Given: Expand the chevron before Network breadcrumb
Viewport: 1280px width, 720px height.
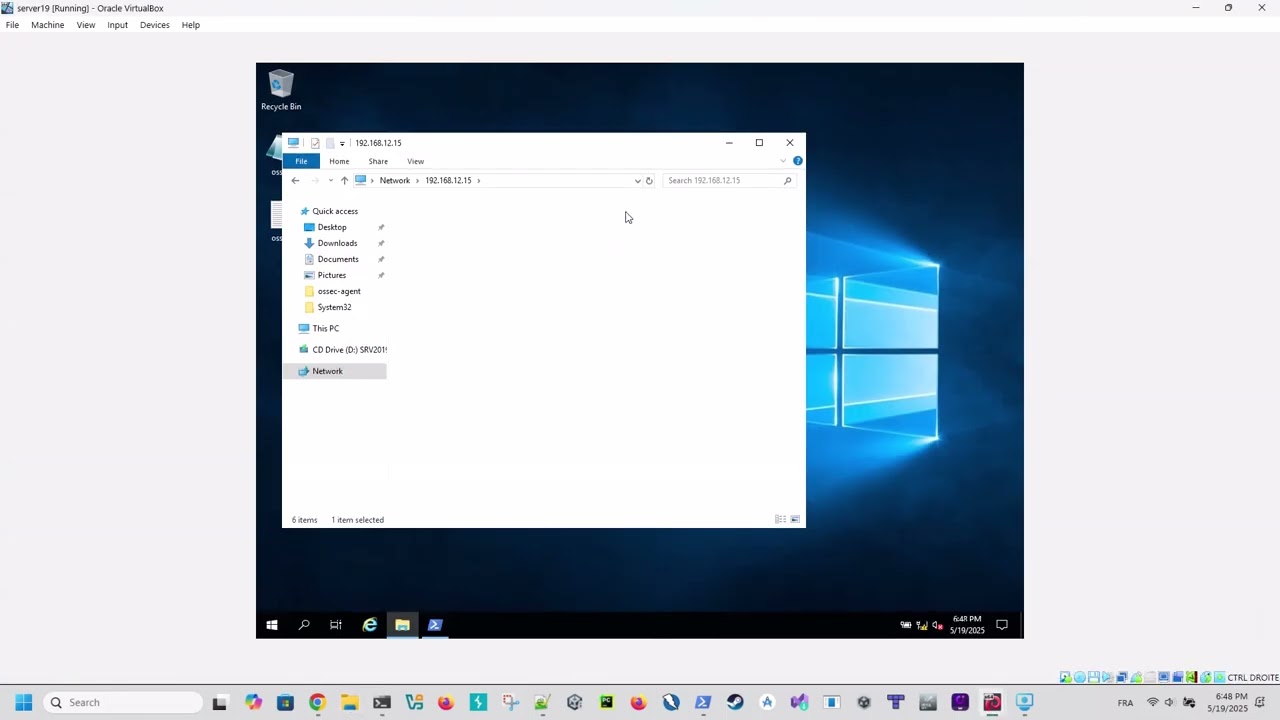Looking at the screenshot, I should coord(372,181).
